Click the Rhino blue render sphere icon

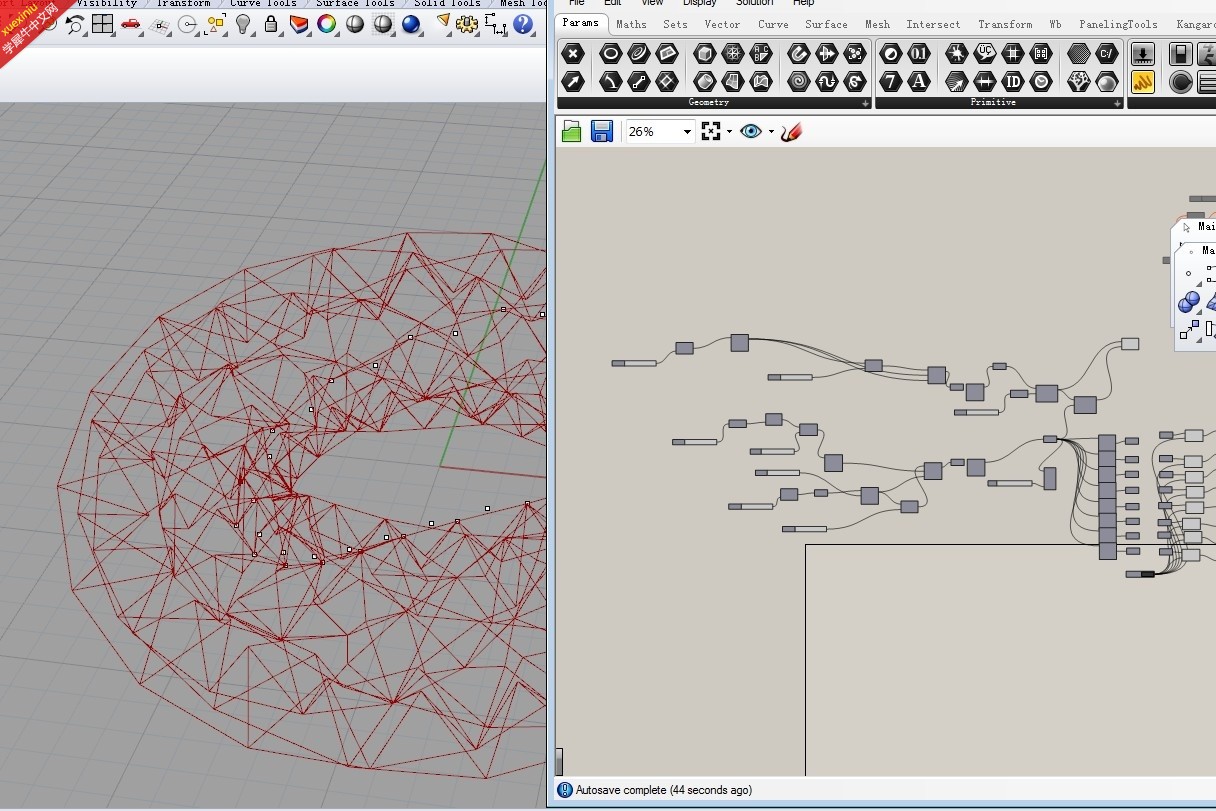(411, 24)
